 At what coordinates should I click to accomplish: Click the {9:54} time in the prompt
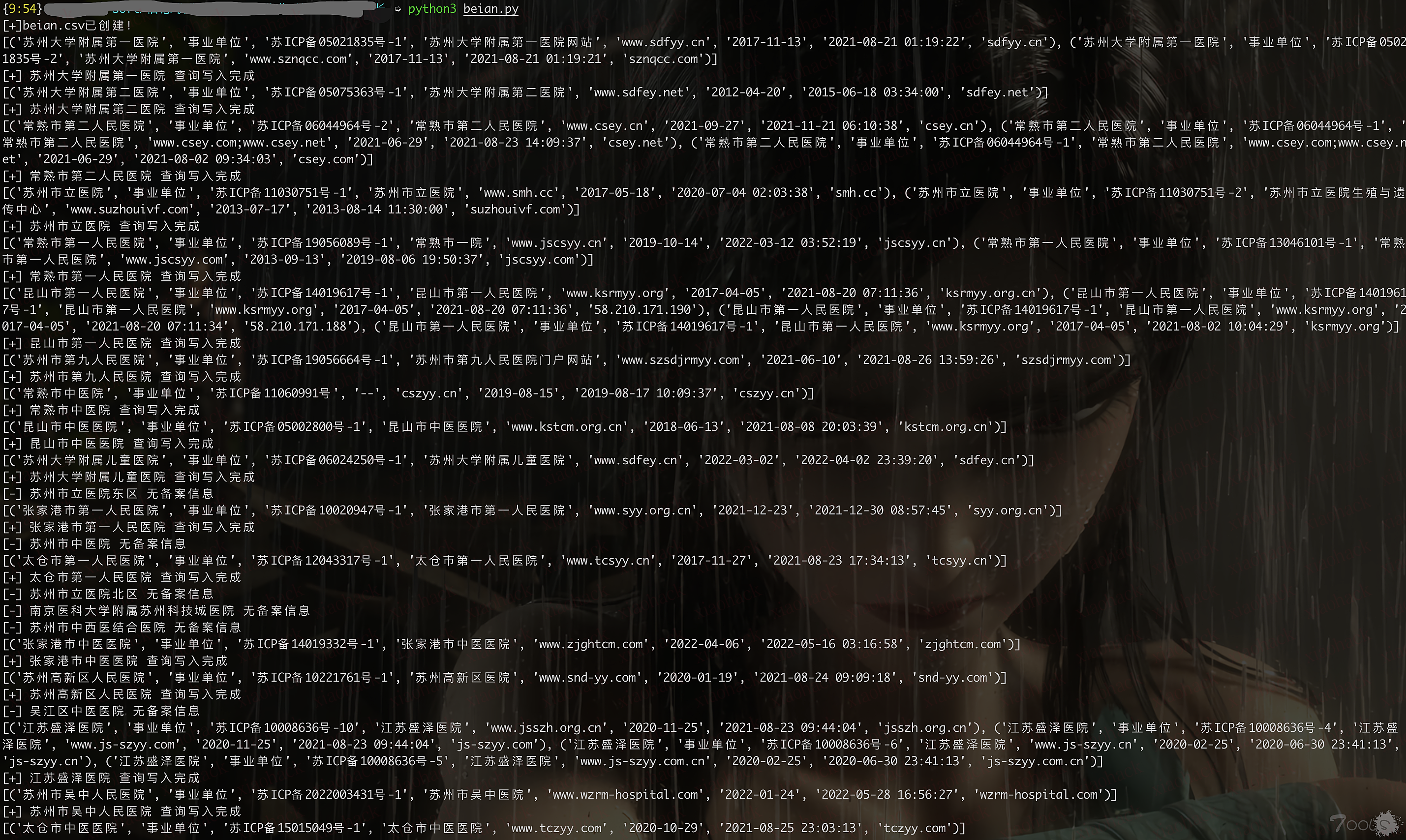click(23, 8)
